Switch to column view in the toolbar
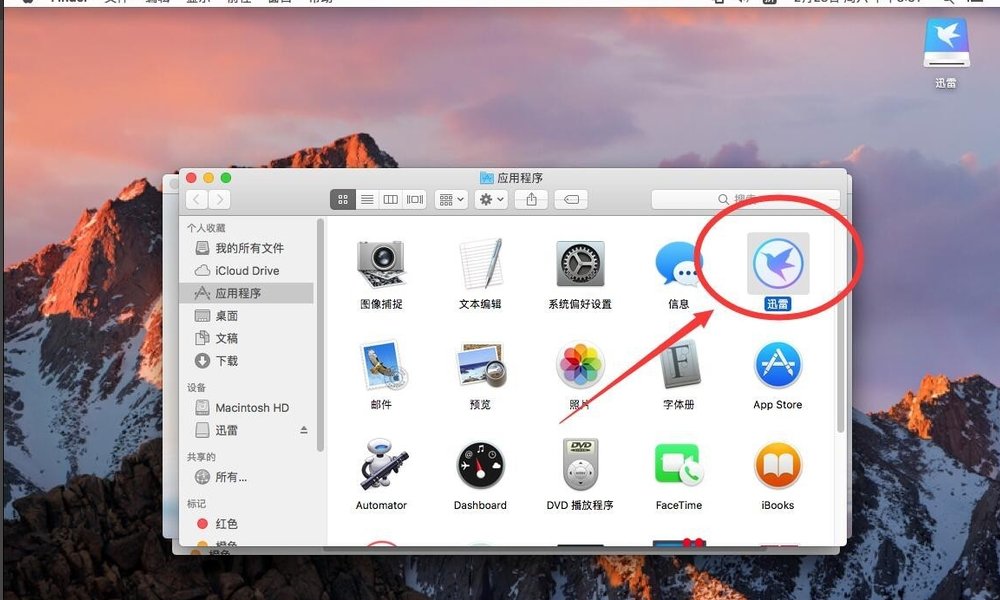Viewport: 1000px width, 600px height. tap(390, 199)
